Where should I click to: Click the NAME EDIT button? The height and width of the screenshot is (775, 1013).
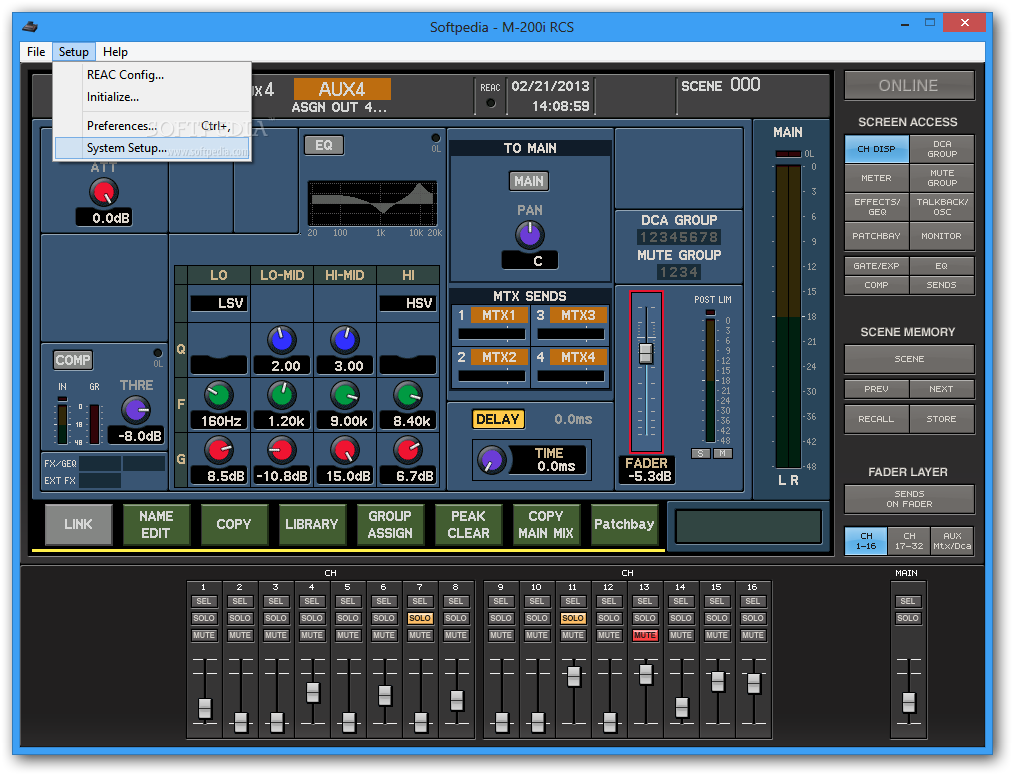tap(156, 524)
